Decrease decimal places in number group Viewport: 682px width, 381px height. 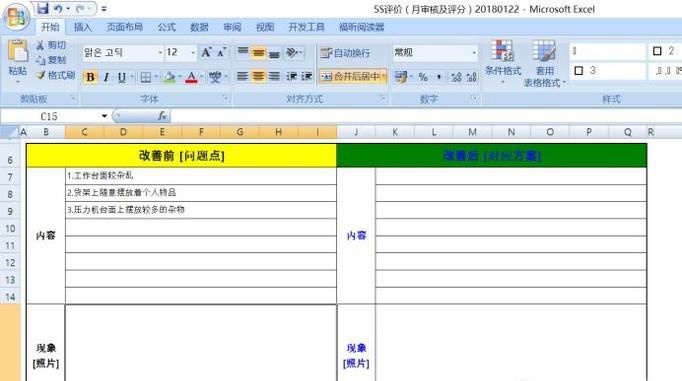471,77
